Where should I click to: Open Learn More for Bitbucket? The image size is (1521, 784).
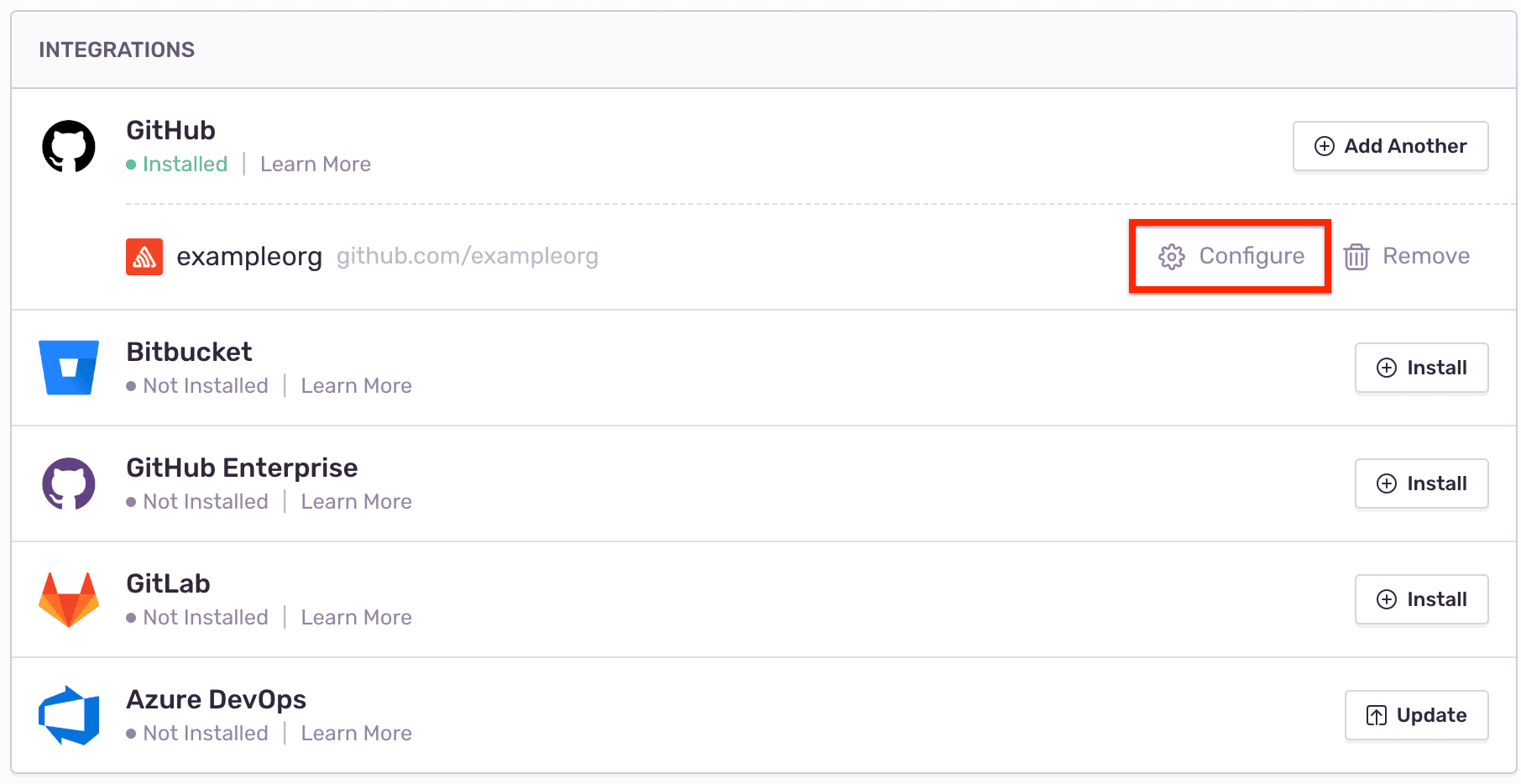point(356,386)
